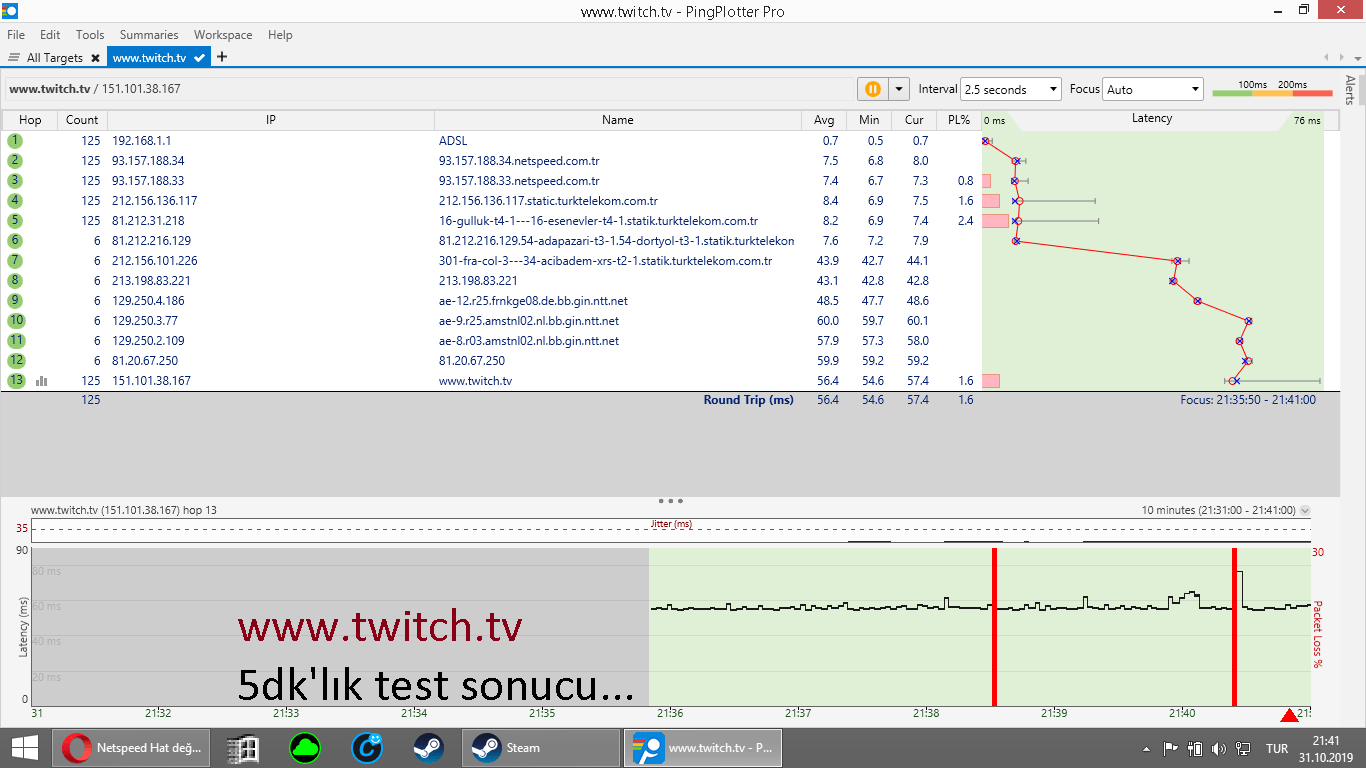Sort by the Hop column header
The height and width of the screenshot is (768, 1366).
point(30,120)
